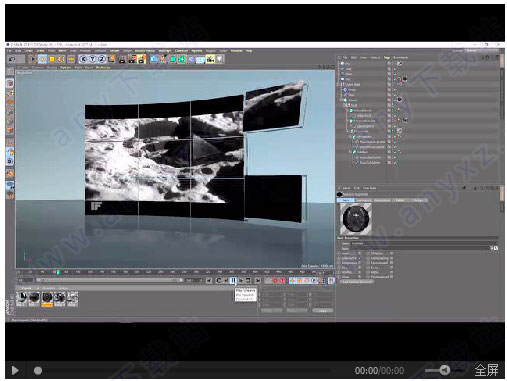This screenshot has height=381, width=507.
Task: Select the last material thumbnail
Action: tap(72, 299)
